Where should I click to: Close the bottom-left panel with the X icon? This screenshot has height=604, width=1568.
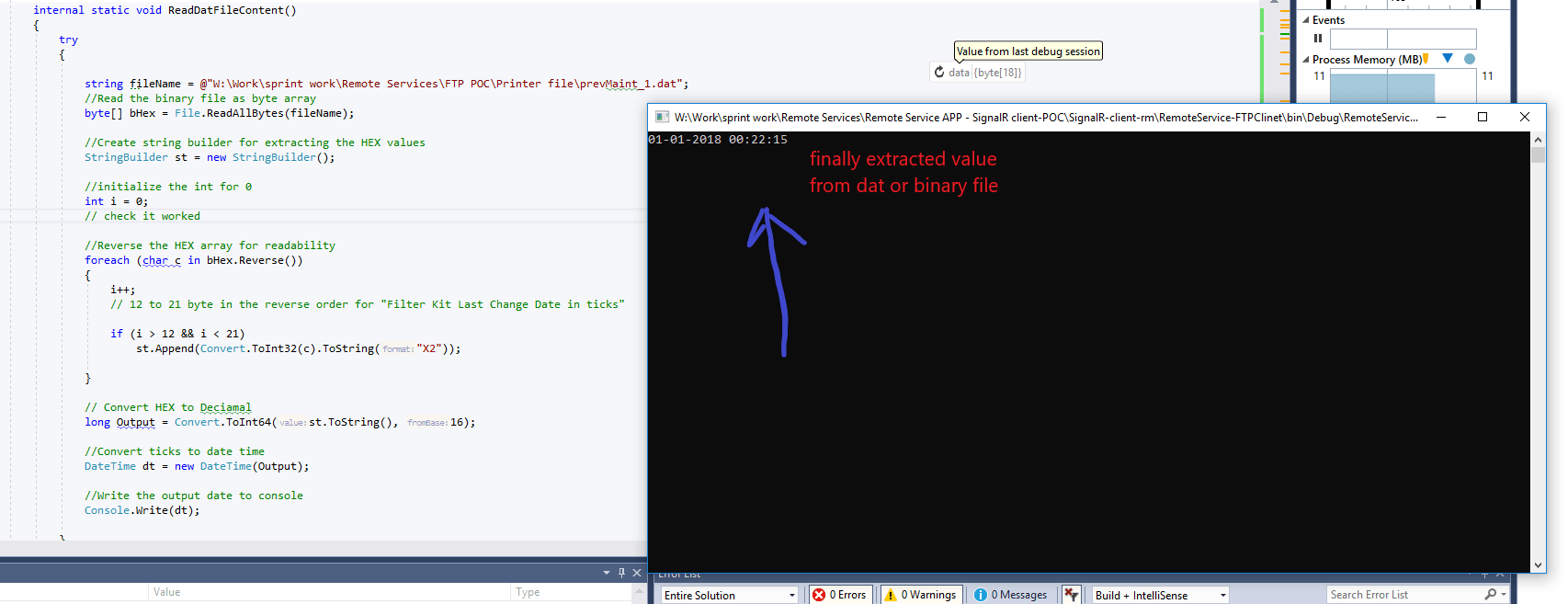(x=637, y=573)
